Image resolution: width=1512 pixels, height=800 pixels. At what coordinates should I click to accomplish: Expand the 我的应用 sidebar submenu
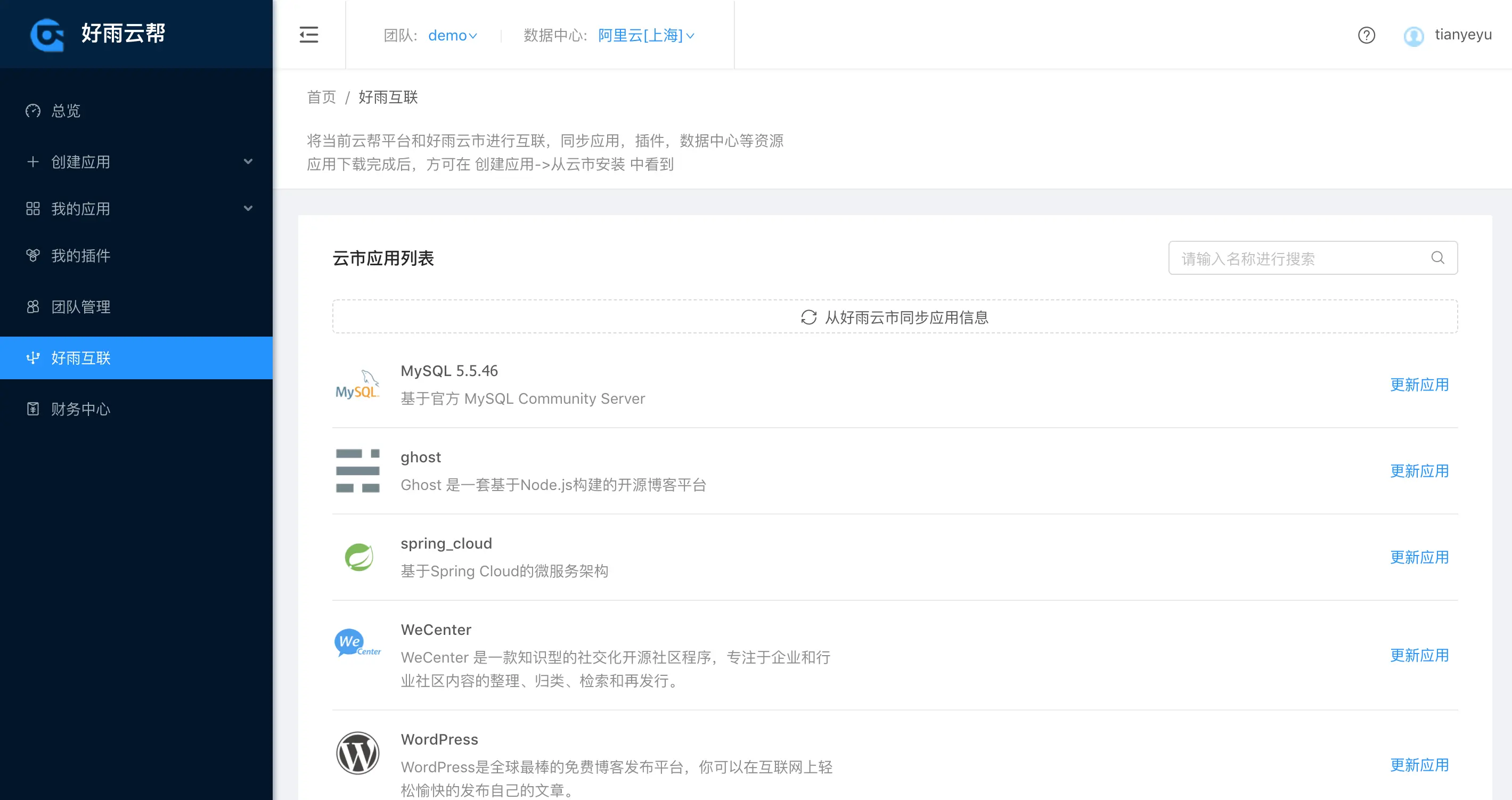(136, 208)
